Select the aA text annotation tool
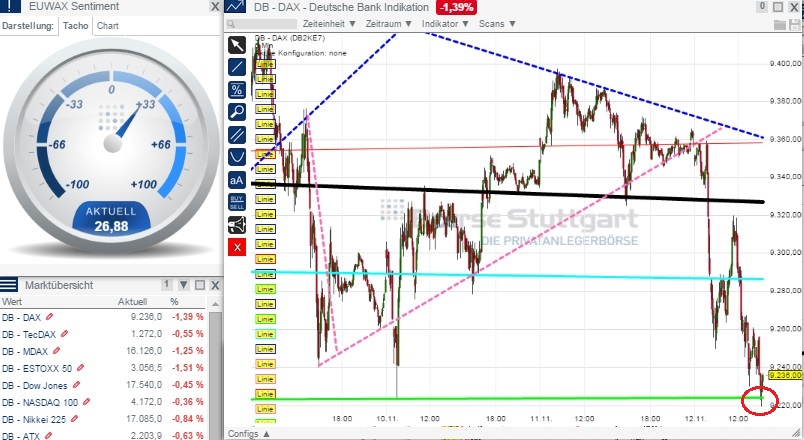Screen dimensions: 804x440 click(x=237, y=180)
